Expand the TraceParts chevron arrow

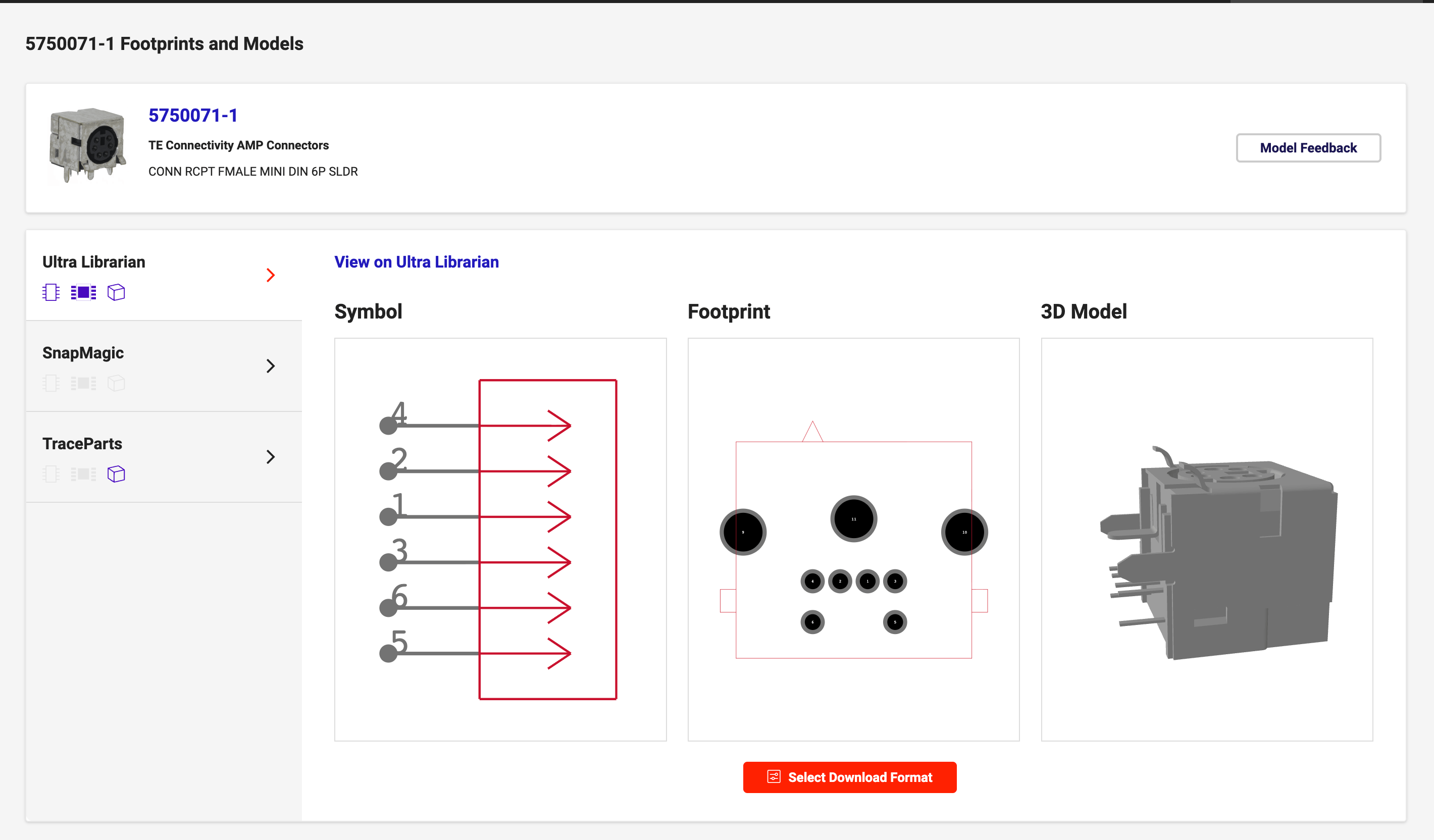(x=271, y=457)
